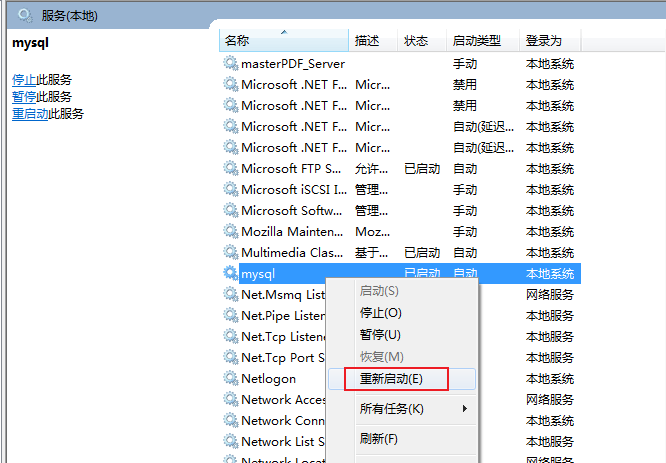Click the gear icon of the mysql service
666x463 pixels.
(x=231, y=273)
